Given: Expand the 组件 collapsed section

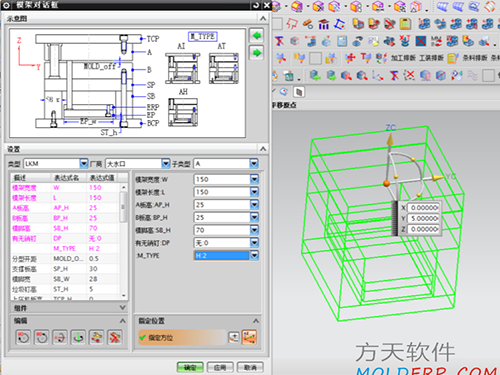Looking at the screenshot, I should 122,307.
